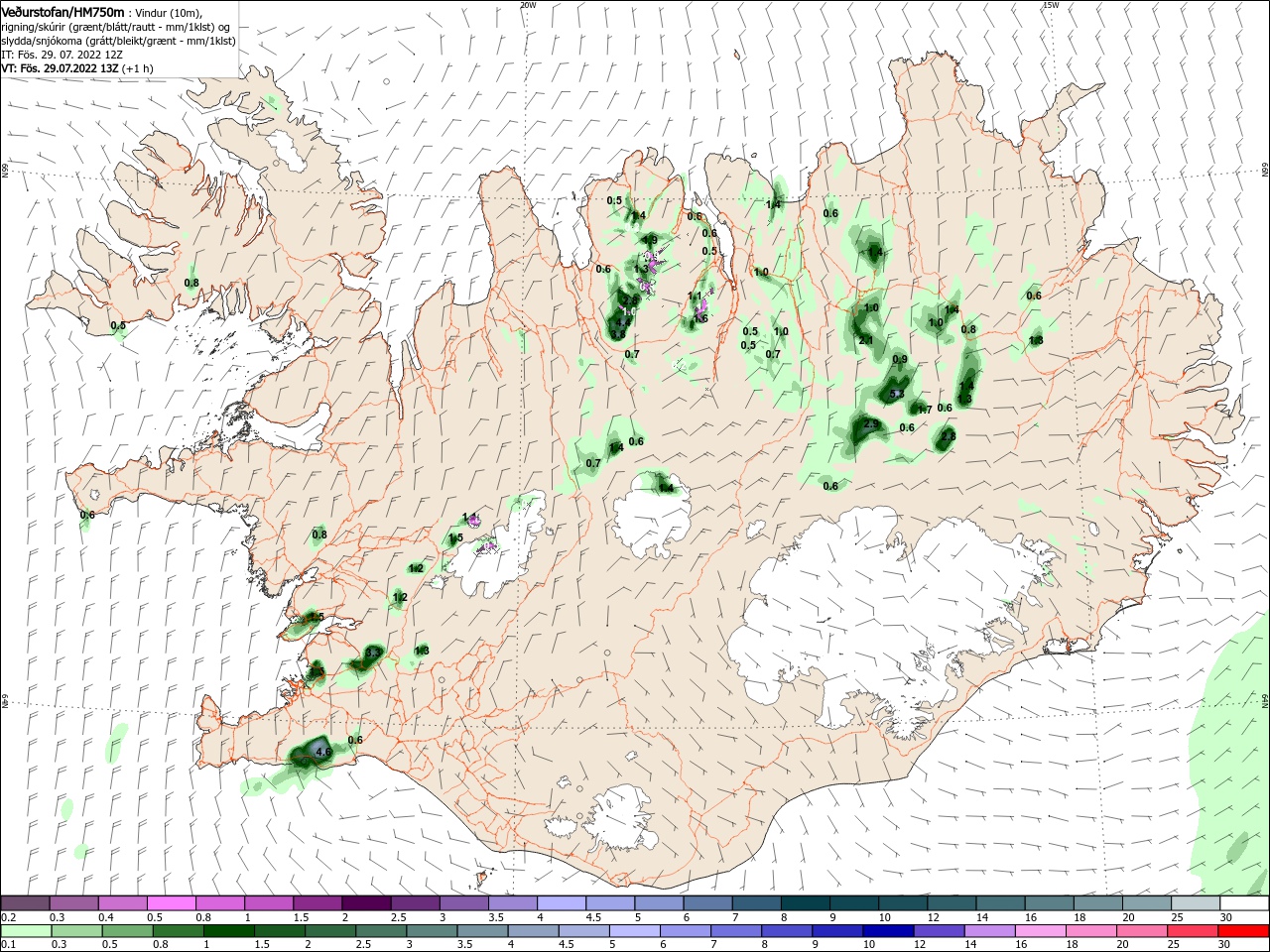Pick the deep blue 10 swatch in the lower legend row
This screenshot has width=1270, height=952.
pos(886,931)
